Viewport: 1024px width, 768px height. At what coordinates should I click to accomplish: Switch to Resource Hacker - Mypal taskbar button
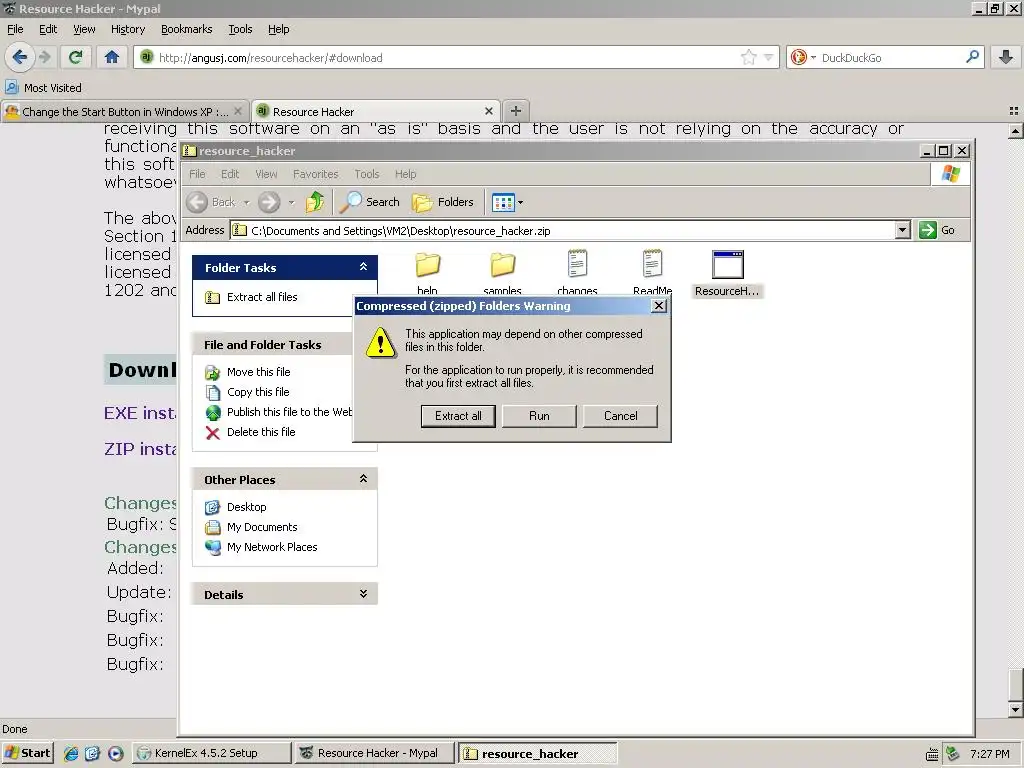coord(374,753)
